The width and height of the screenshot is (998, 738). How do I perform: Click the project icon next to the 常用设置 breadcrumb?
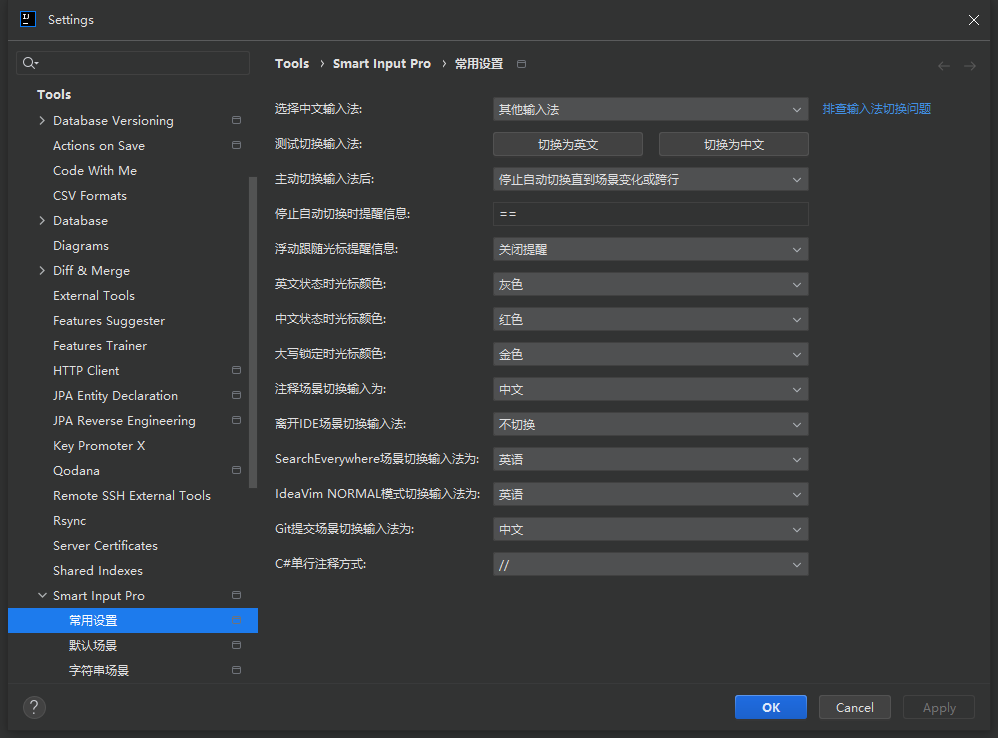521,64
